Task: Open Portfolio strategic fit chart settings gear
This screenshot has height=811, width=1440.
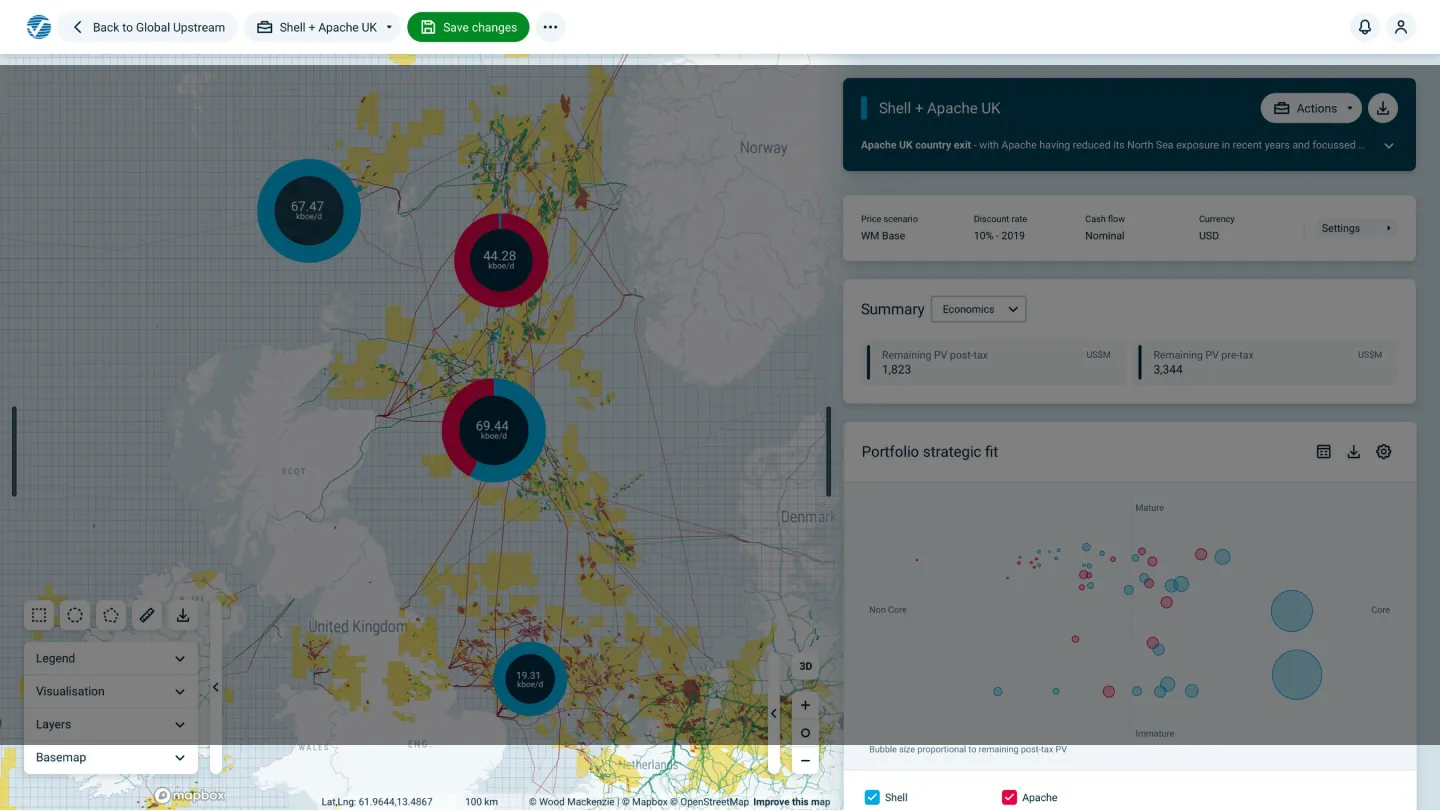Action: pos(1384,452)
